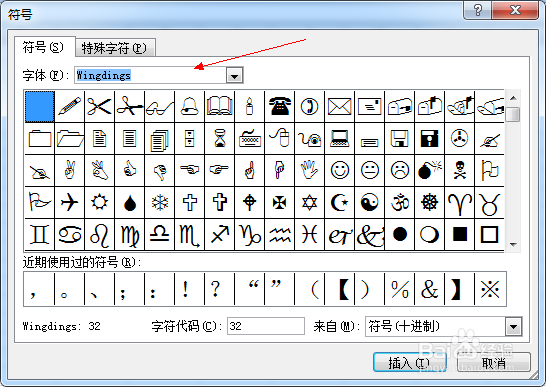Select recent ※ reference mark symbol

coord(490,289)
